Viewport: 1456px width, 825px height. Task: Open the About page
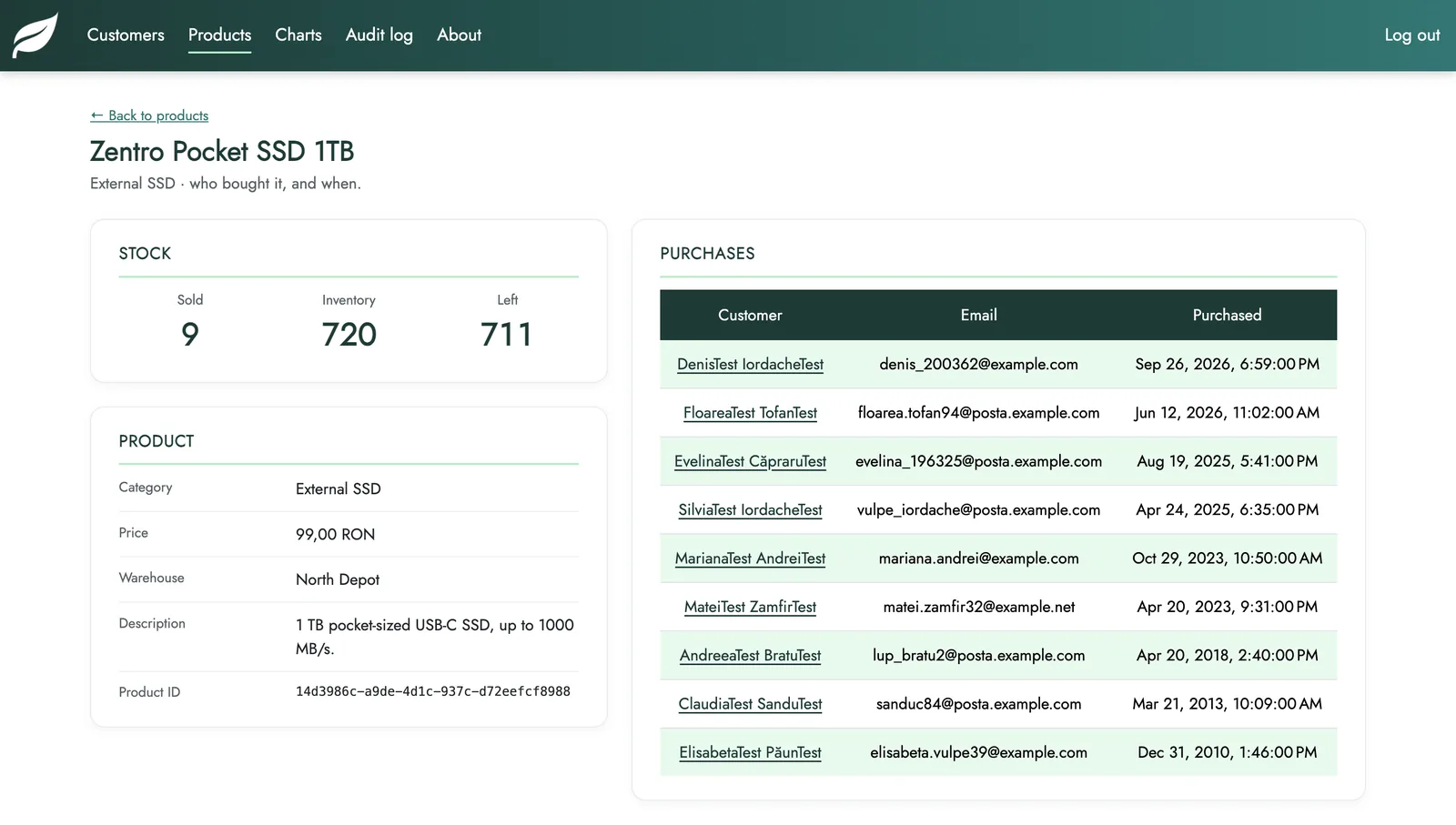pyautogui.click(x=459, y=35)
